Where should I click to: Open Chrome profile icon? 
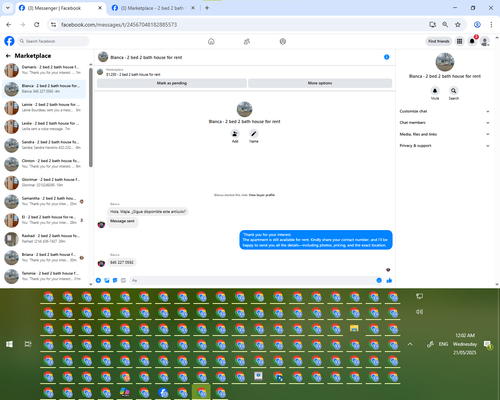[x=477, y=24]
